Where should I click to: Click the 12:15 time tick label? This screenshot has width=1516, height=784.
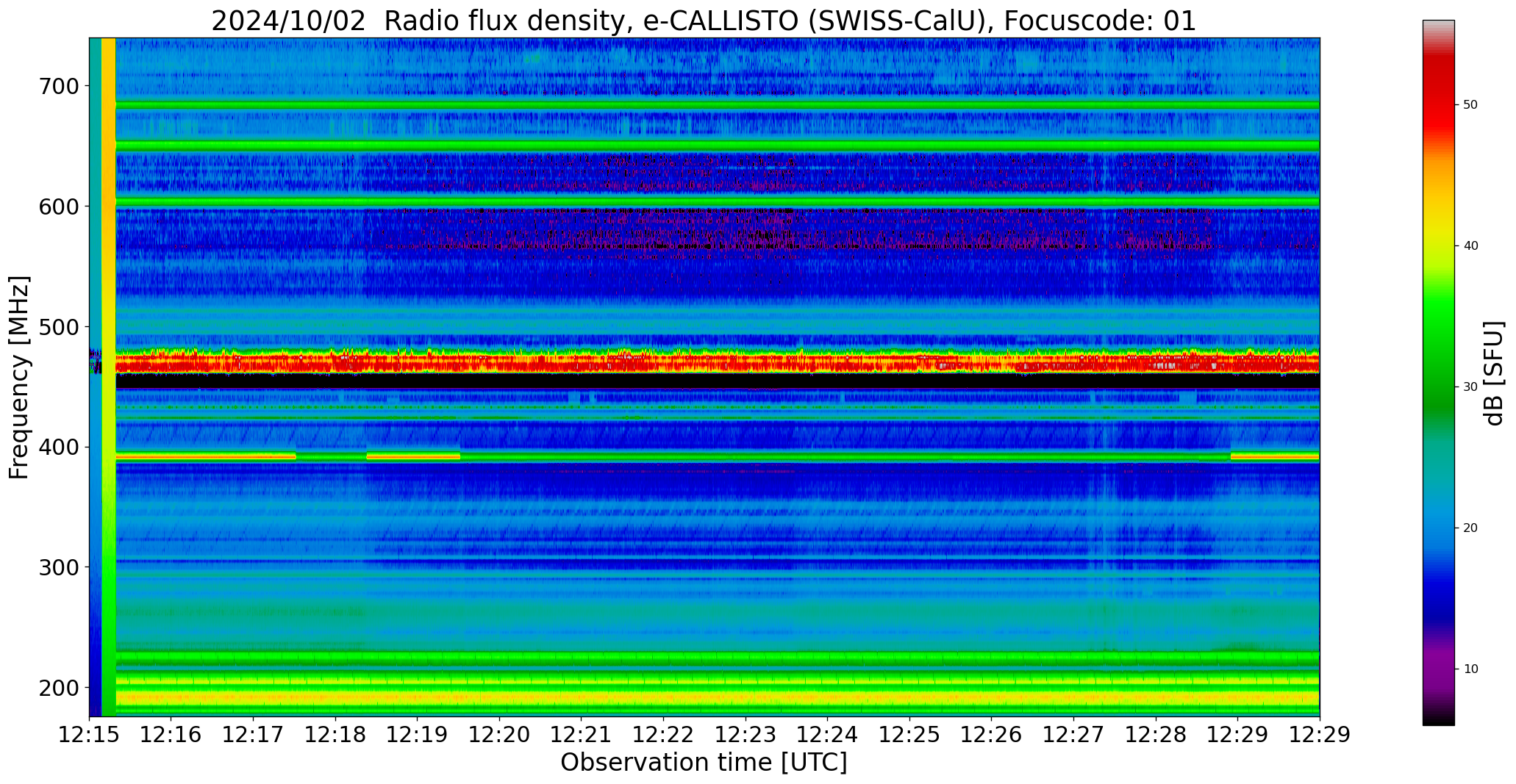pos(89,735)
